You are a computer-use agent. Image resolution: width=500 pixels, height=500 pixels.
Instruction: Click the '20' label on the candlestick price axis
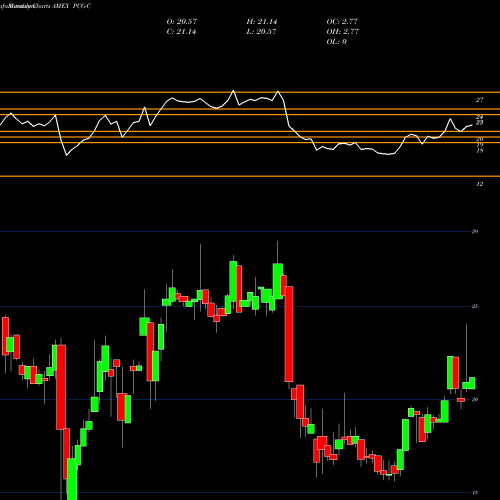pyautogui.click(x=475, y=399)
